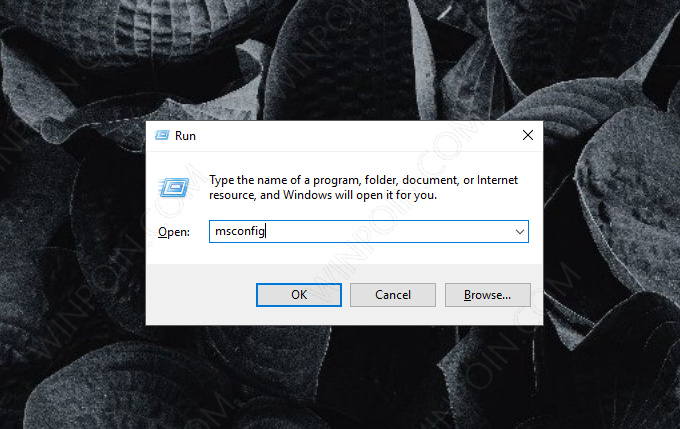Cancel the Run dialog
The image size is (680, 429).
[x=393, y=295]
